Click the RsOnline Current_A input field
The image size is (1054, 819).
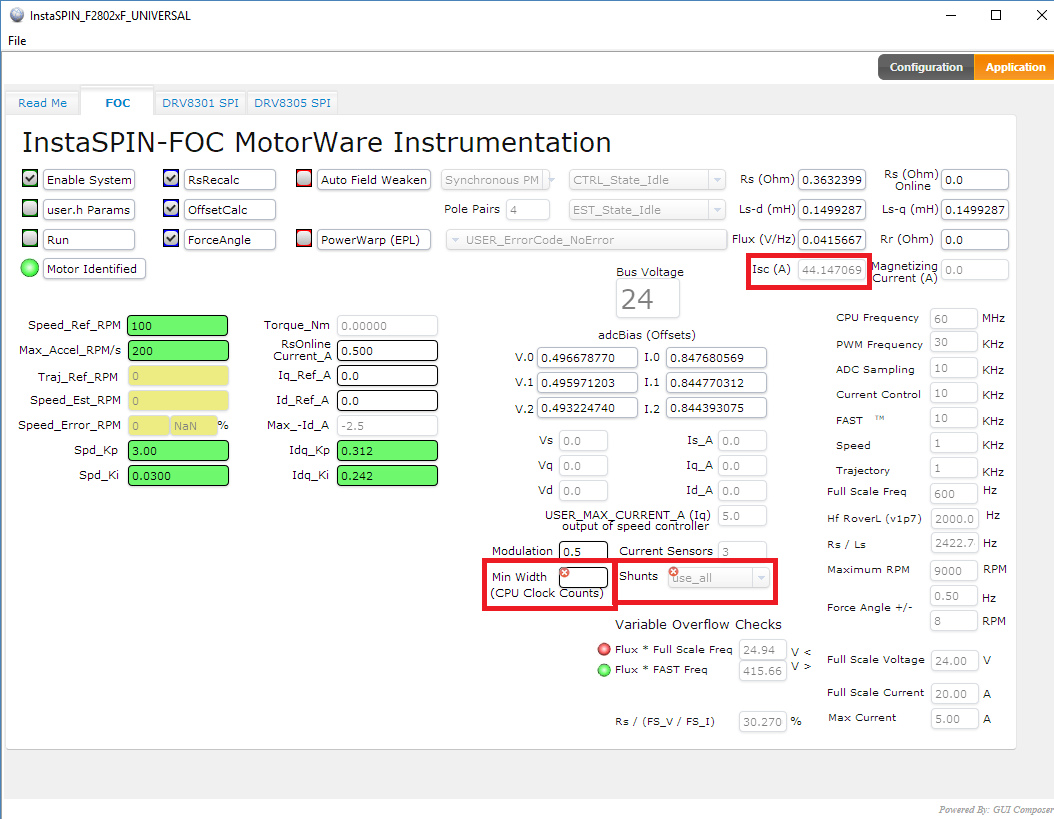[387, 350]
